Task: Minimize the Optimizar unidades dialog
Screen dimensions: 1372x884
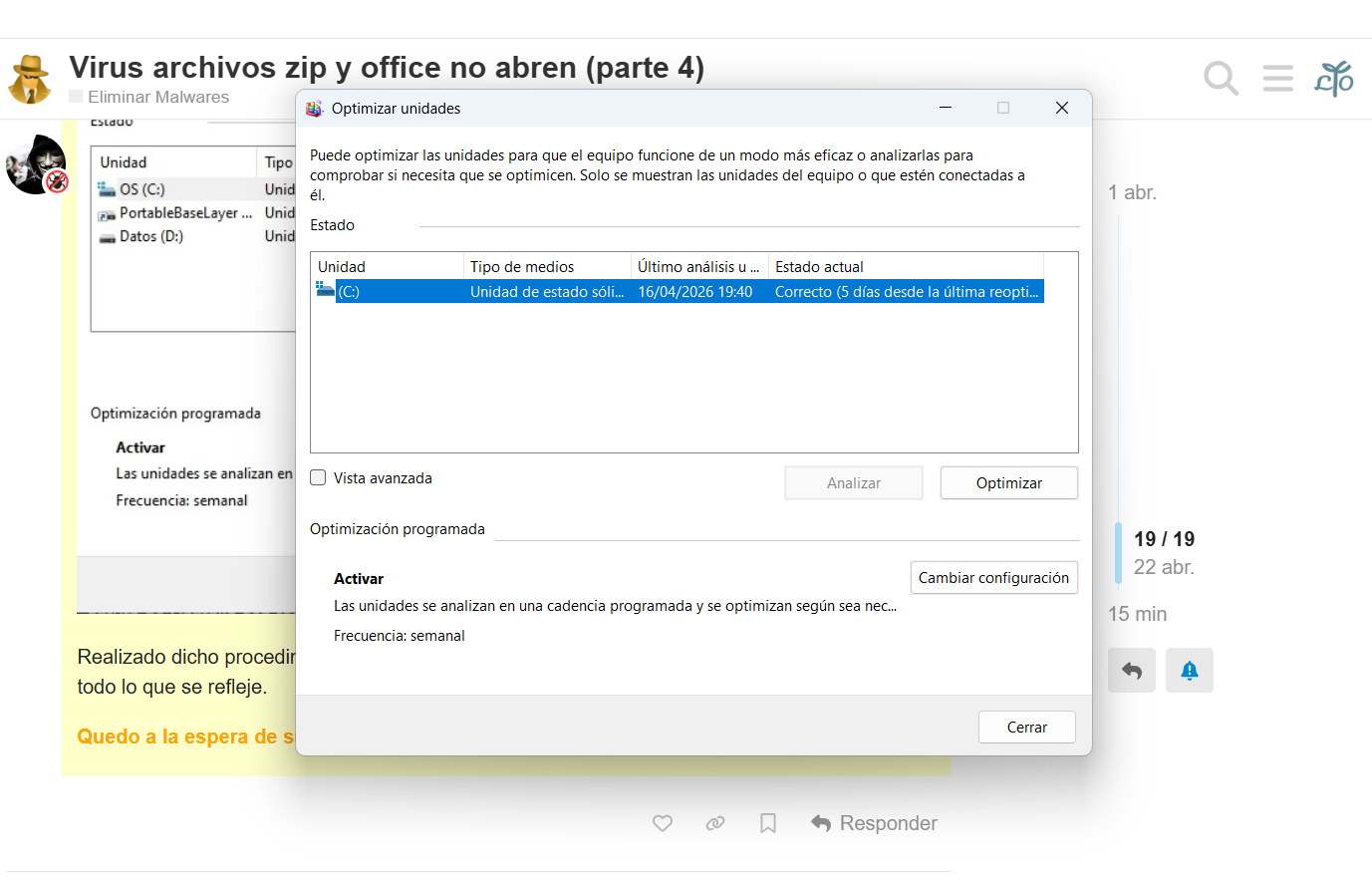Action: point(946,108)
